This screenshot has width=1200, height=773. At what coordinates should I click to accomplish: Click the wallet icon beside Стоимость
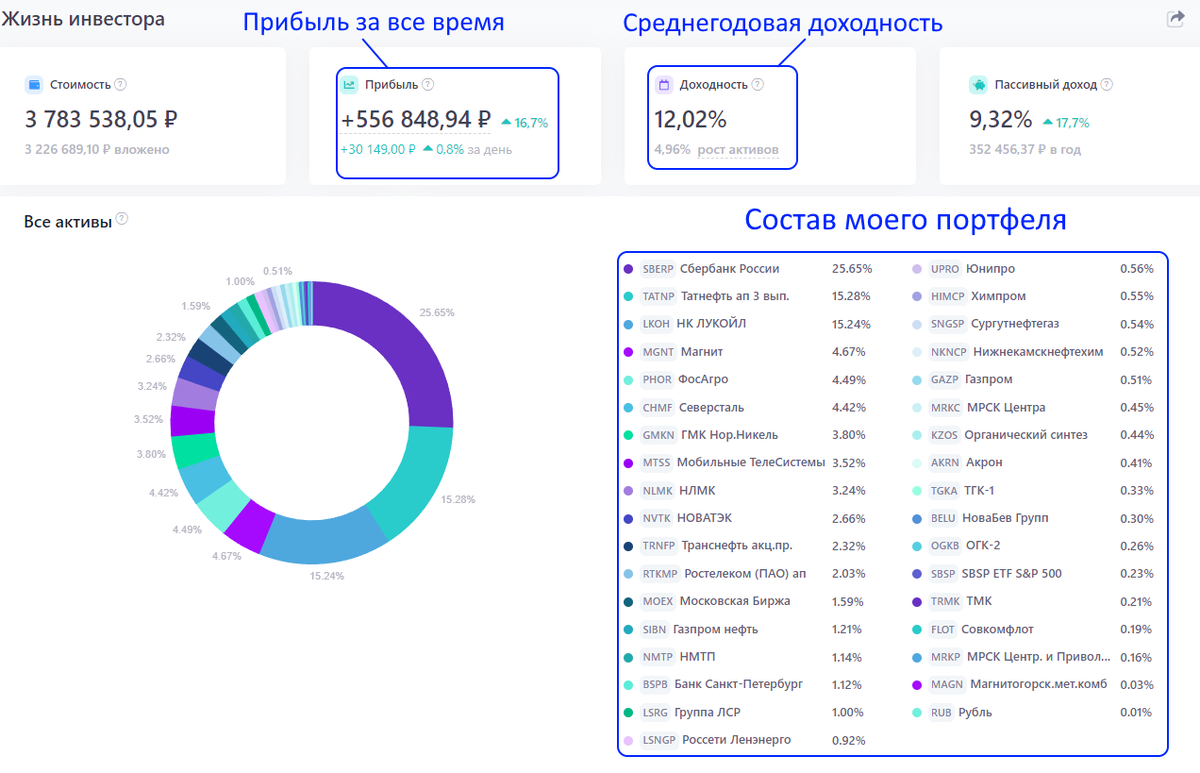coord(34,85)
